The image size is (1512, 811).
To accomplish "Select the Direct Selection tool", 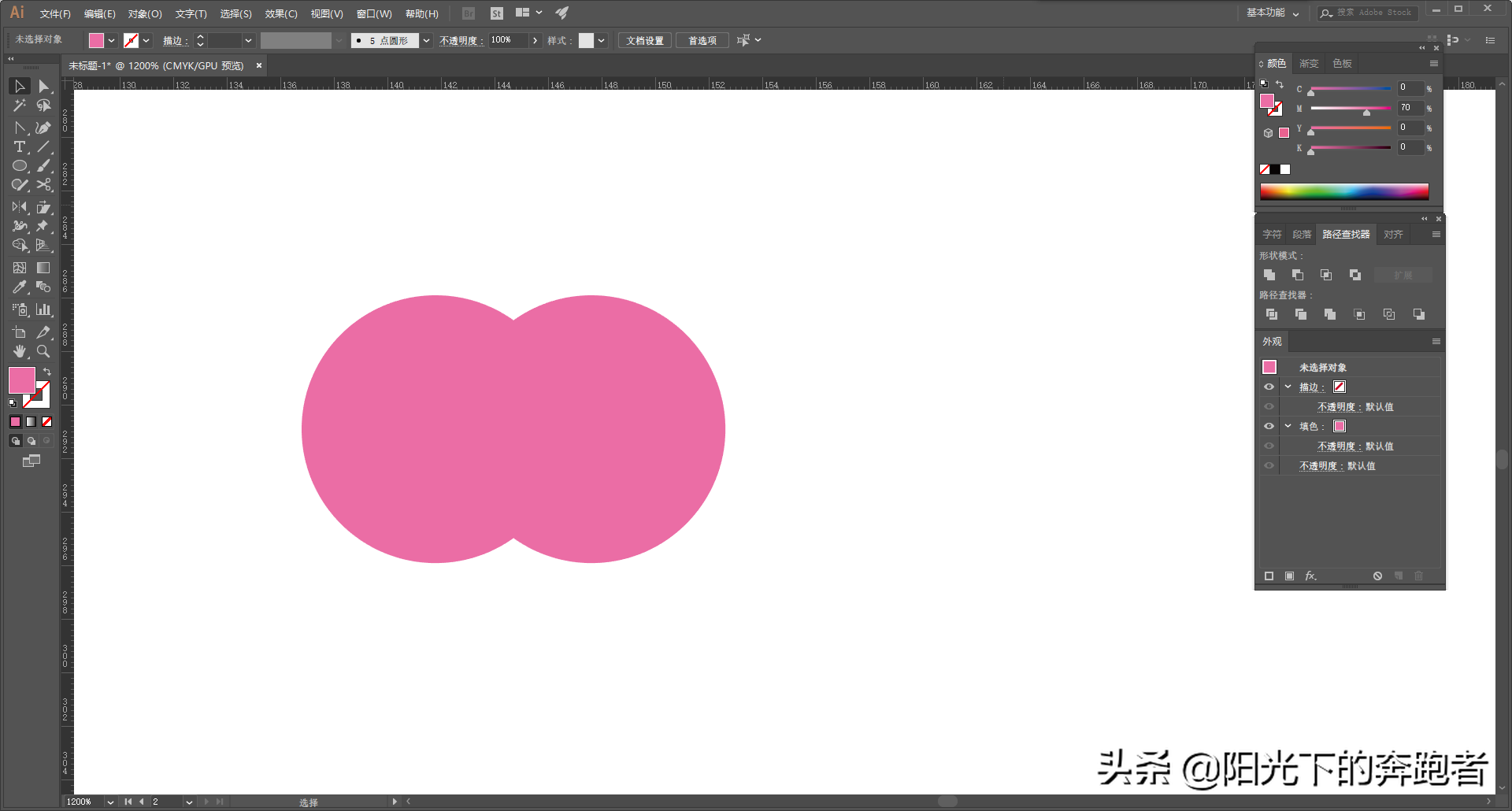I will 43,87.
